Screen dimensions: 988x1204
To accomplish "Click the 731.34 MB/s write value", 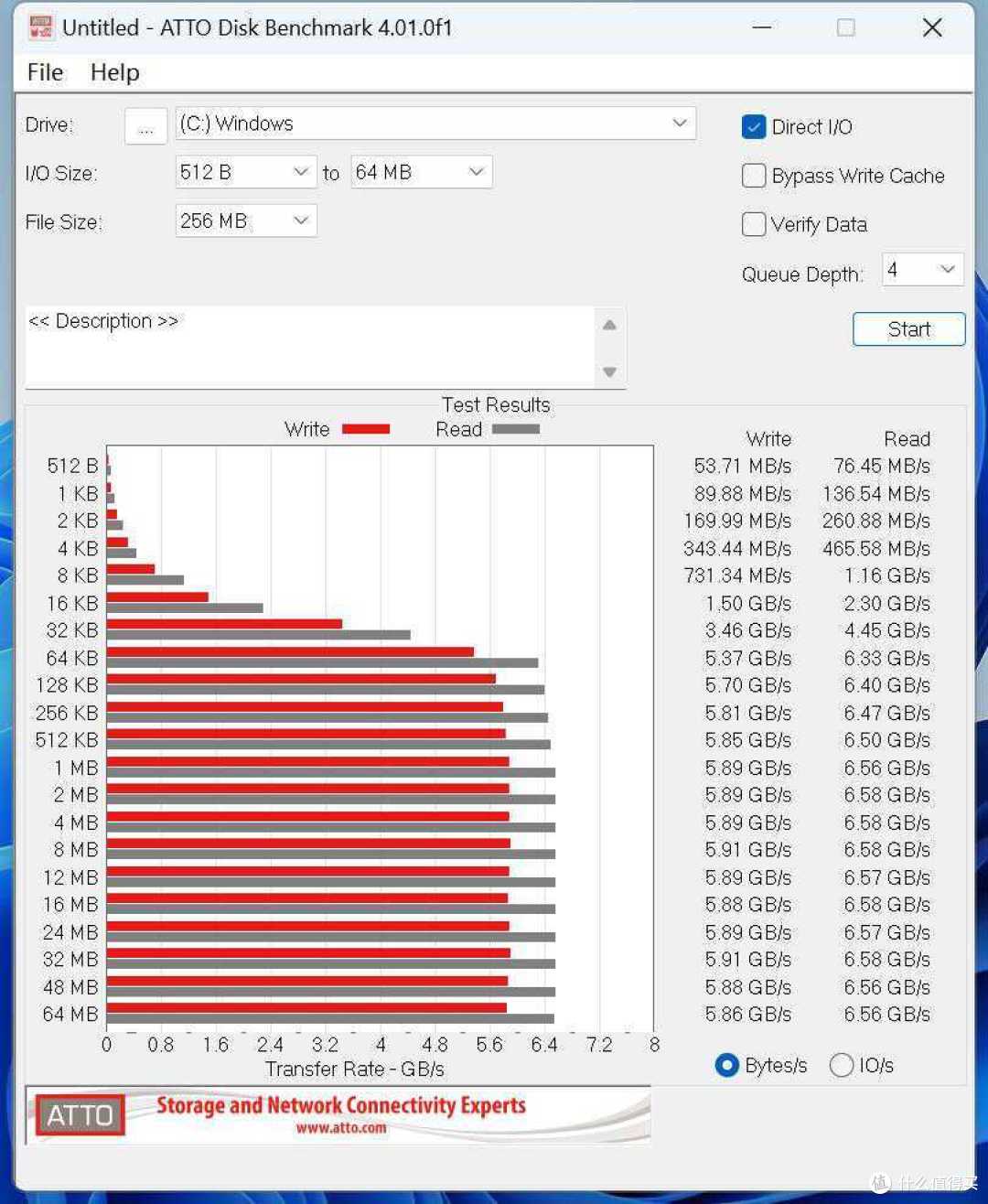I will tap(737, 575).
